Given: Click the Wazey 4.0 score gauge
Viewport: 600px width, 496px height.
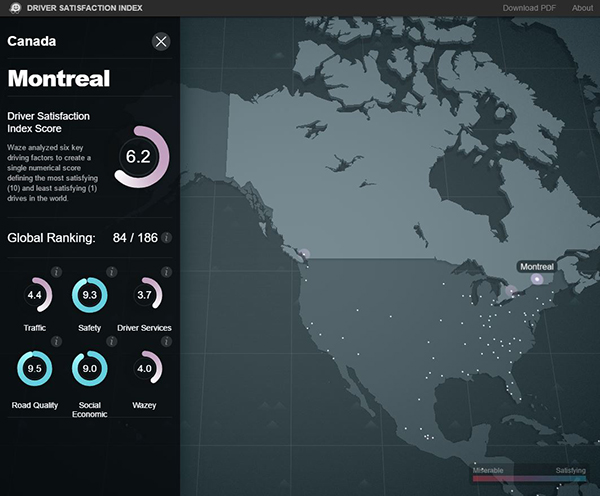Looking at the screenshot, I should coord(145,368).
